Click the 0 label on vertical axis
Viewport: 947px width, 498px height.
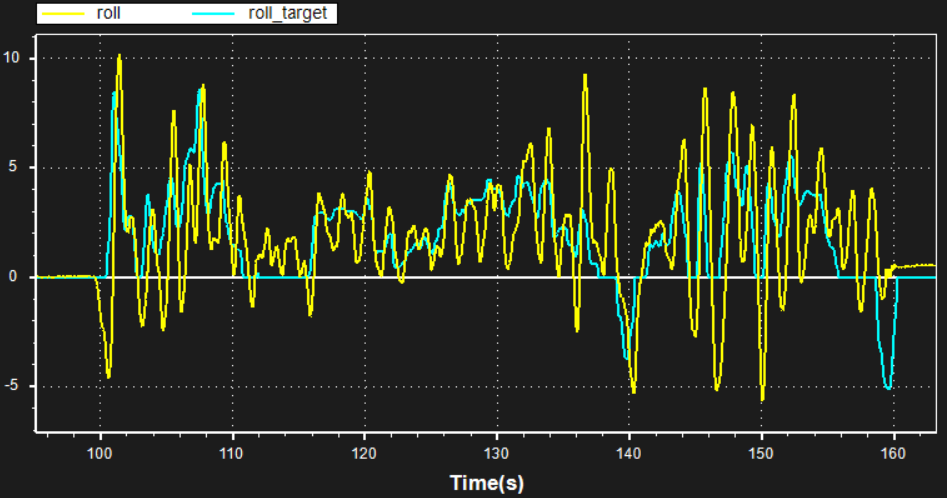(13, 277)
